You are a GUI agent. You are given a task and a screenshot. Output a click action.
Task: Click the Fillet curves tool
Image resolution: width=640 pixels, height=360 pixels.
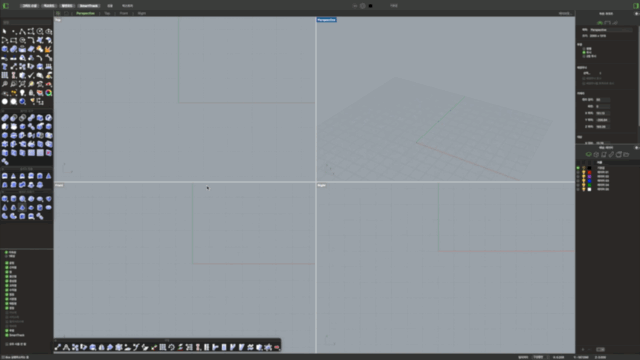31,40
